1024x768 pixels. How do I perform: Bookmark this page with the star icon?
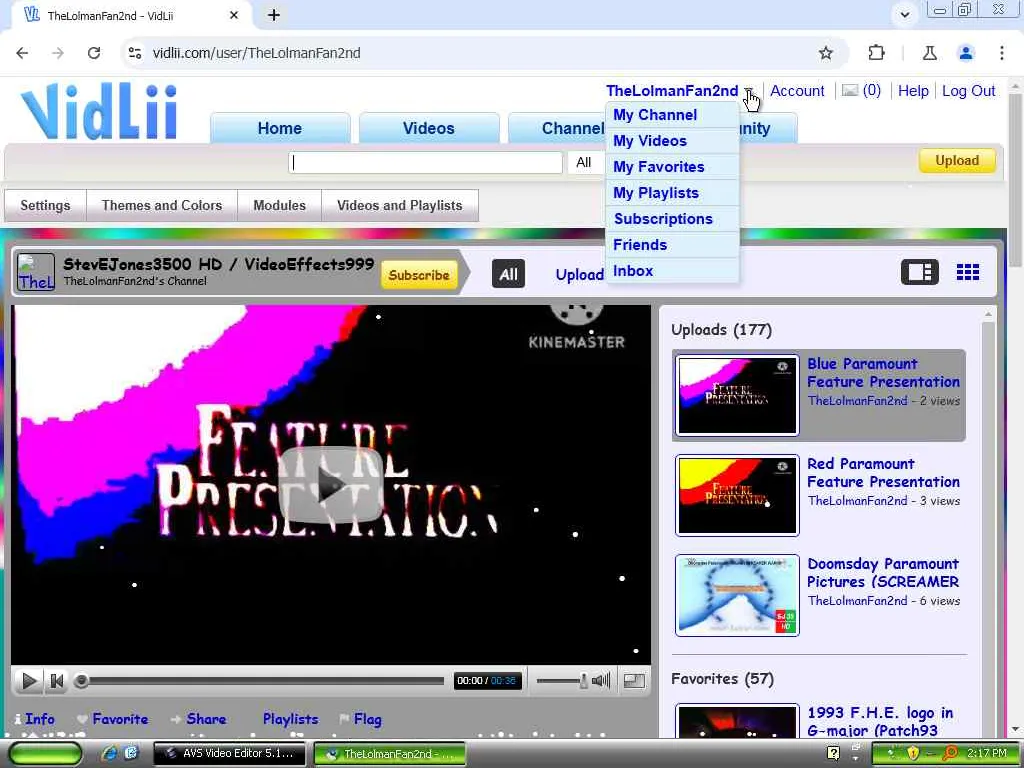point(825,53)
